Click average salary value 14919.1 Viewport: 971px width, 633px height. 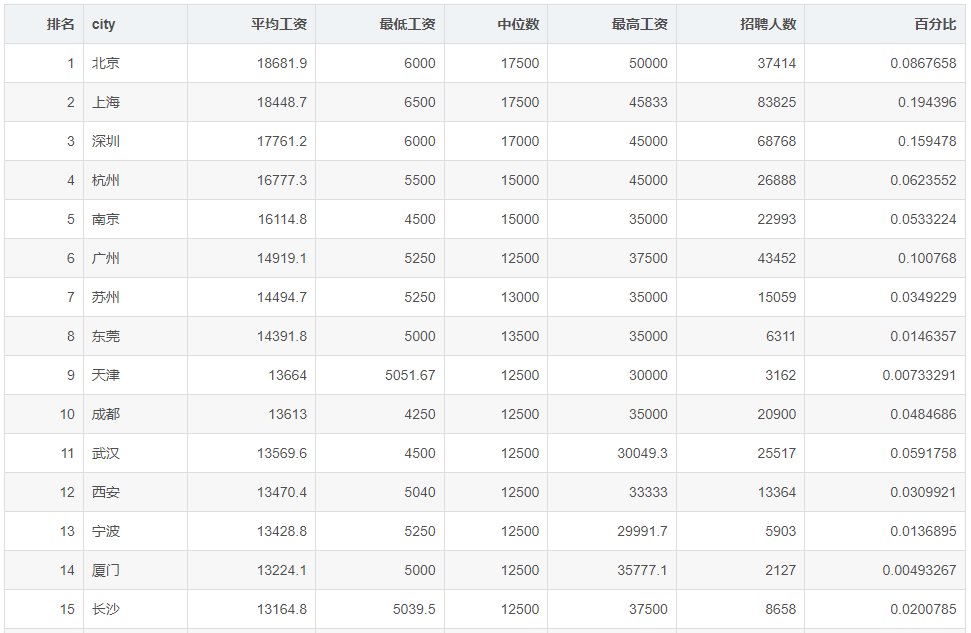click(282, 258)
